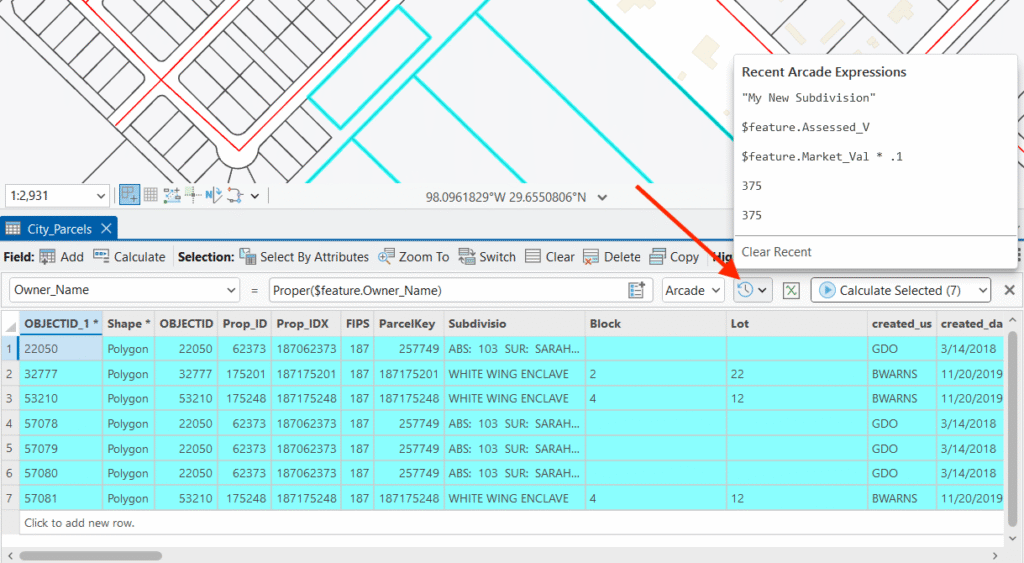Open the Arcade language dropdown
Screen dimensions: 1024x563
[693, 290]
